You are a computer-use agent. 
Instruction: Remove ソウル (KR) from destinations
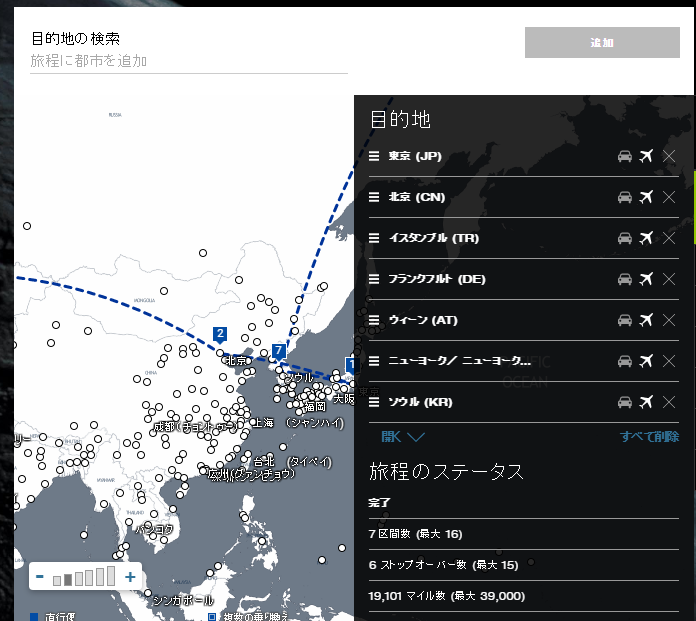[x=669, y=402]
